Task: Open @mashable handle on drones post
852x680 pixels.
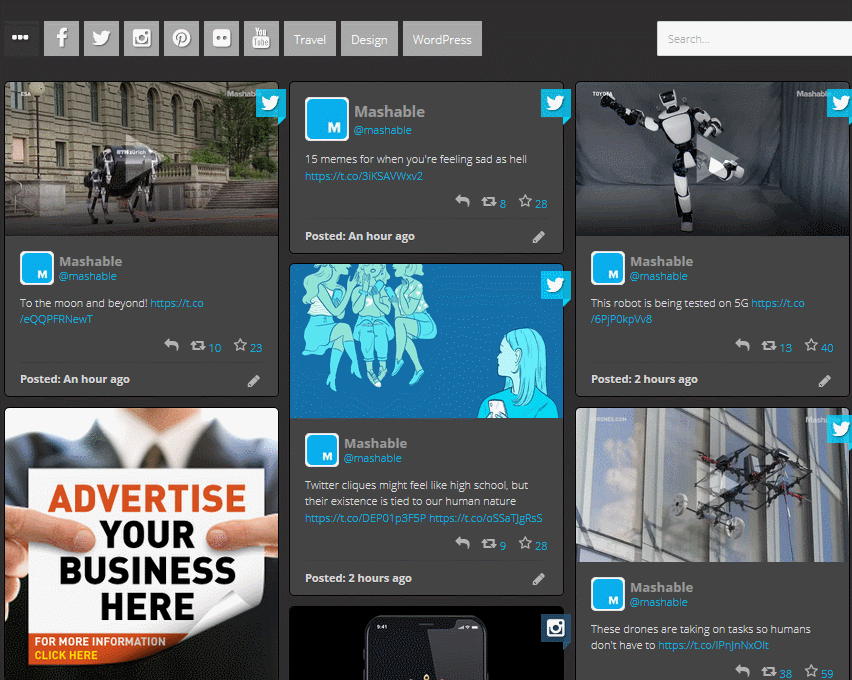Action: click(x=659, y=602)
